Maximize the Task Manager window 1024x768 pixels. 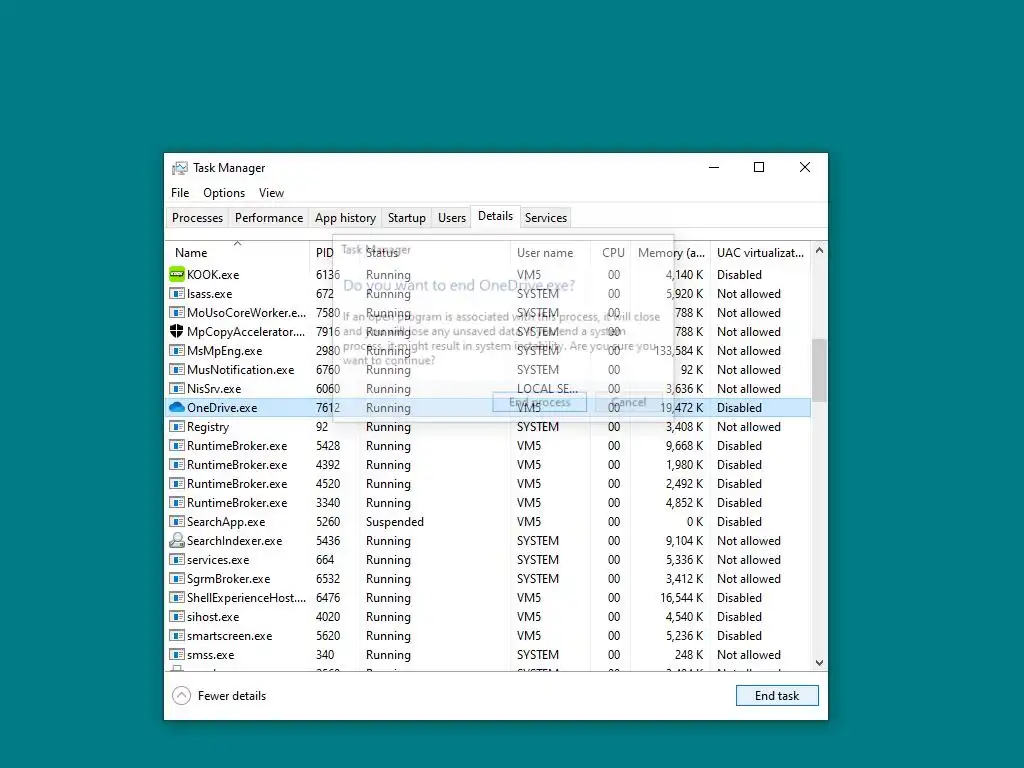click(x=759, y=167)
